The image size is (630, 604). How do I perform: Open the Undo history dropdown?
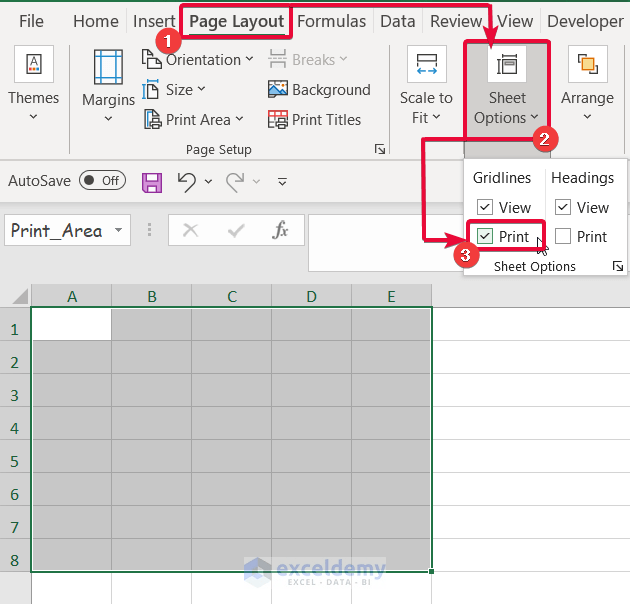click(x=208, y=182)
